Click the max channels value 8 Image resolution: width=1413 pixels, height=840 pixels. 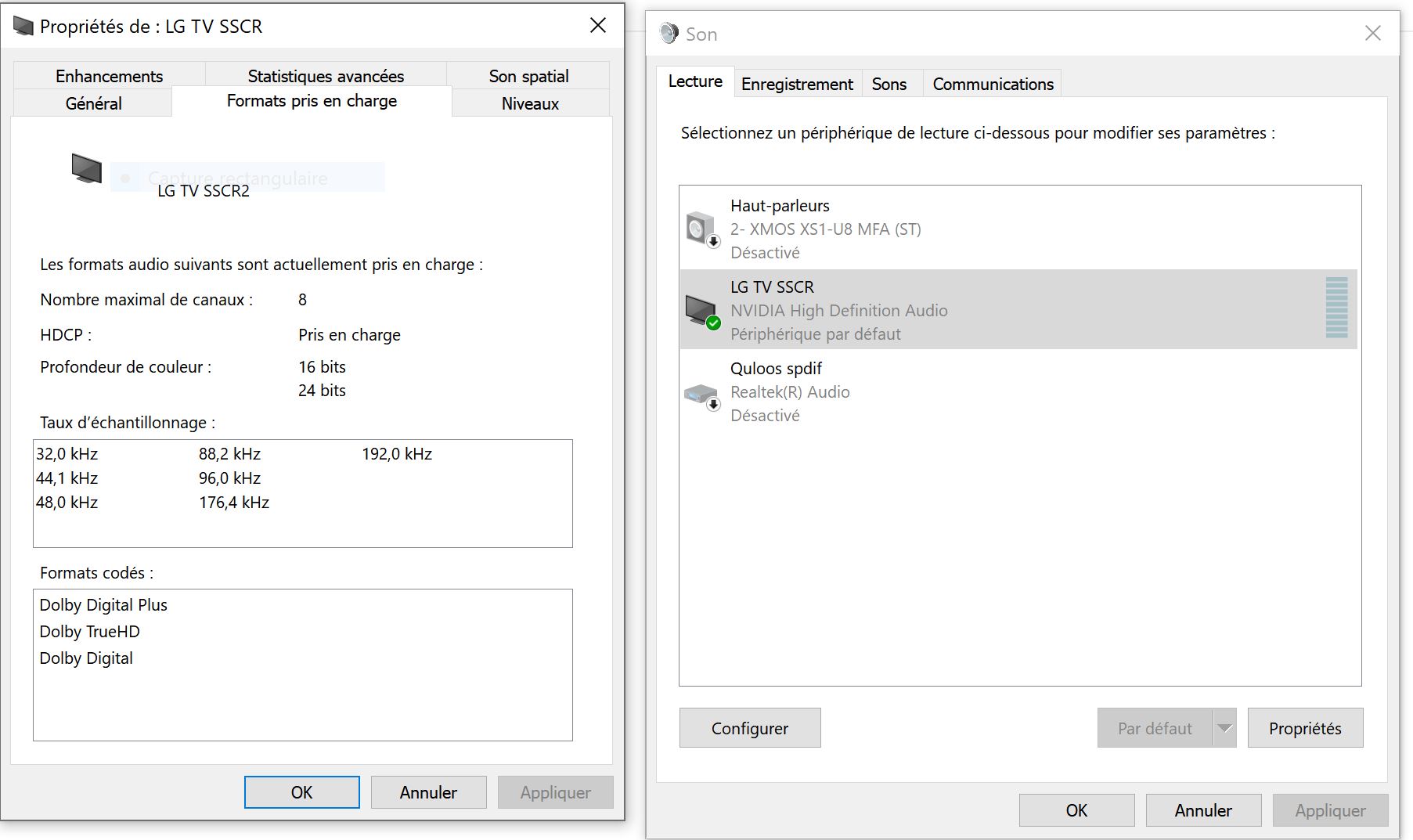(x=302, y=300)
